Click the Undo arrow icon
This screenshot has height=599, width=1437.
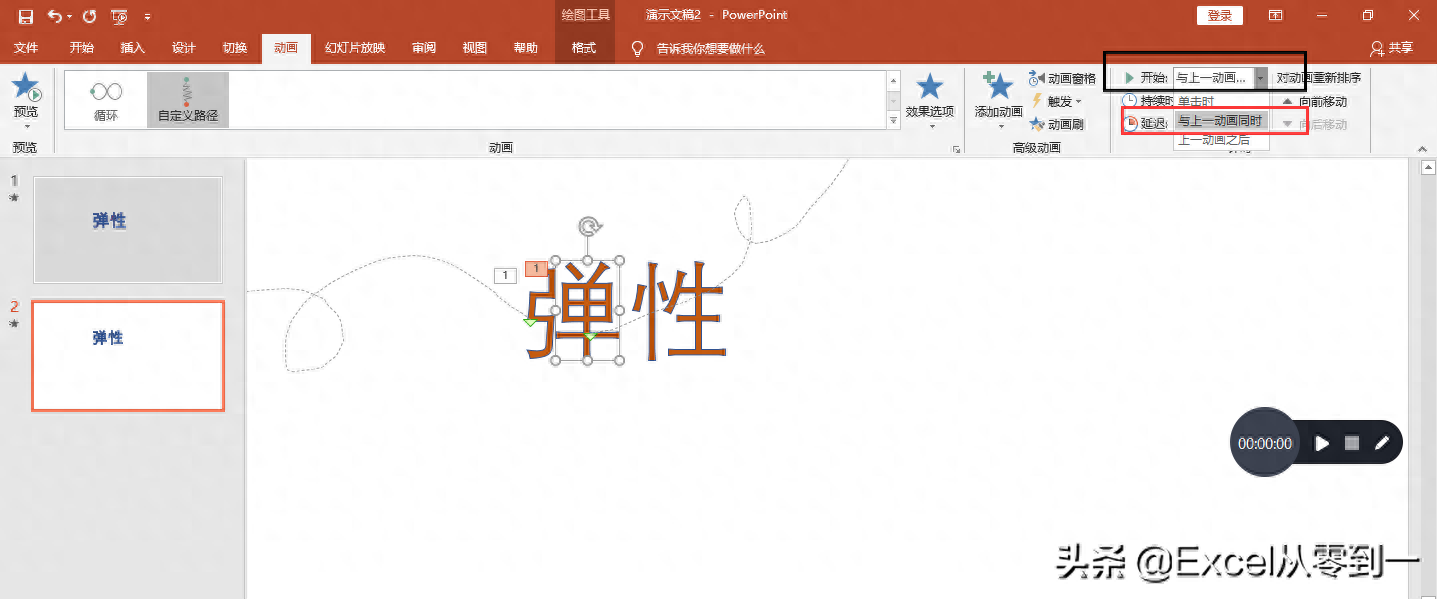click(54, 16)
